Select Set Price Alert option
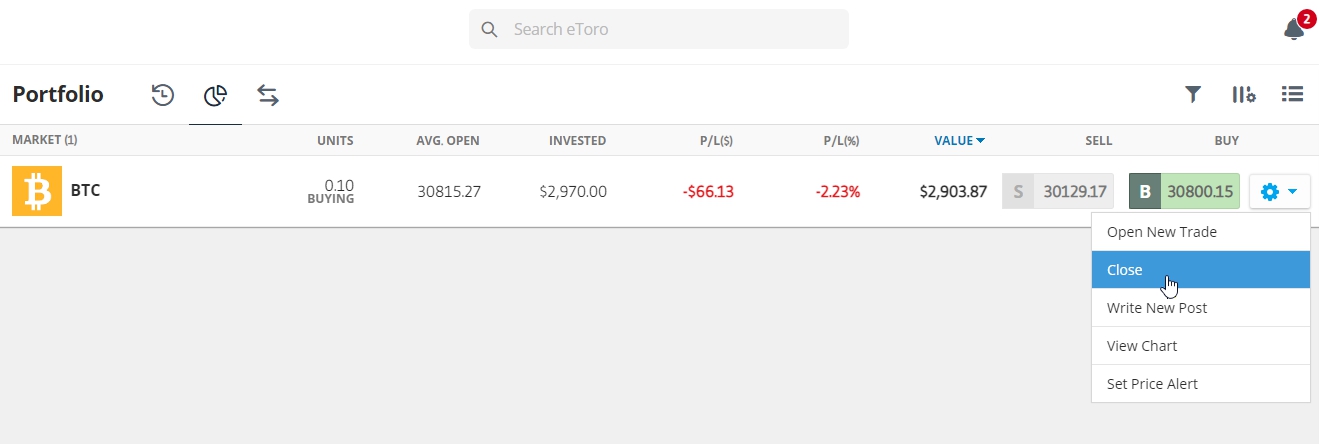 (1201, 384)
